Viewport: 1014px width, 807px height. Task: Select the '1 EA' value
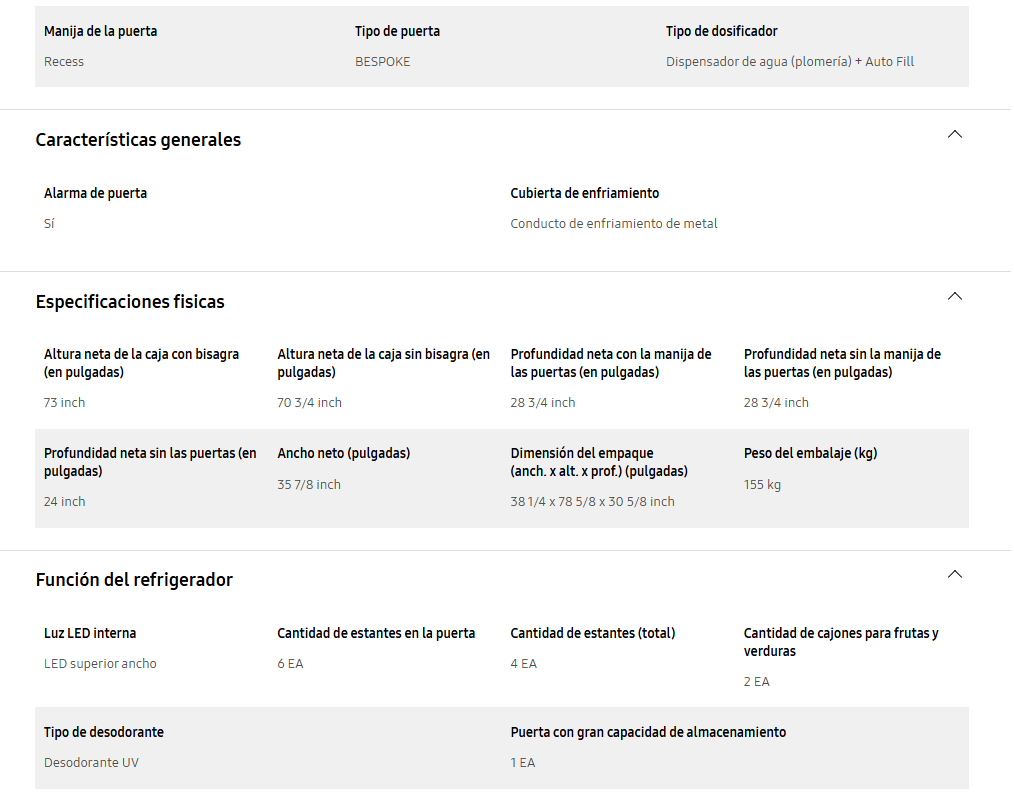pyautogui.click(x=523, y=762)
